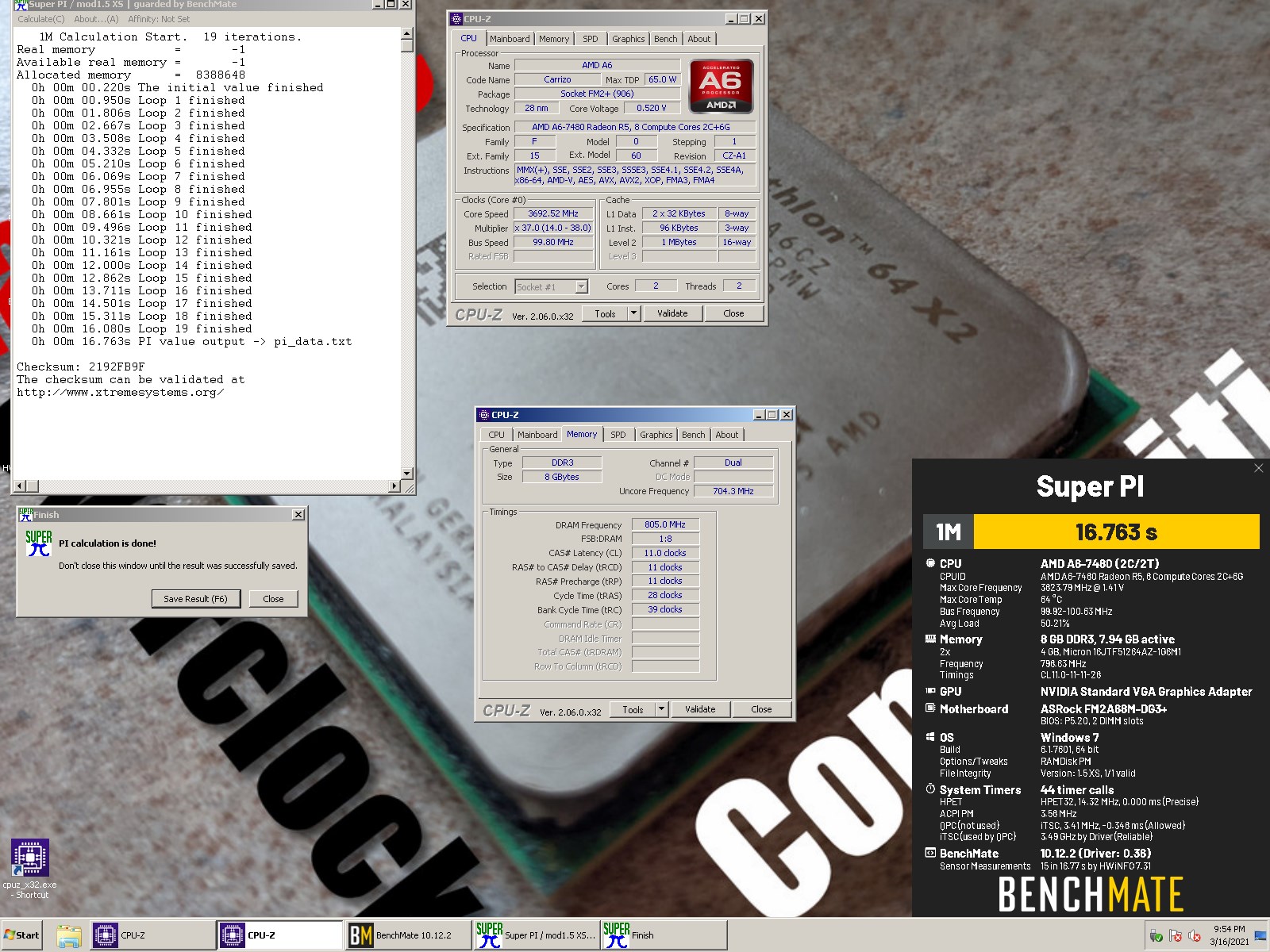This screenshot has width=1270, height=952.
Task: Click Tools button in memory CPU-Z window
Action: coord(633,709)
